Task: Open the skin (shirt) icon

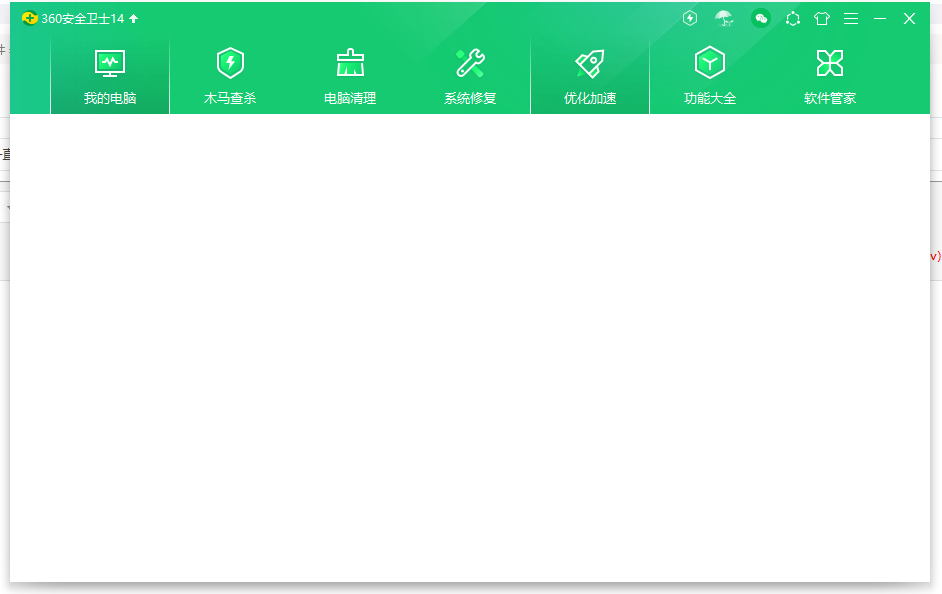Action: click(x=822, y=19)
